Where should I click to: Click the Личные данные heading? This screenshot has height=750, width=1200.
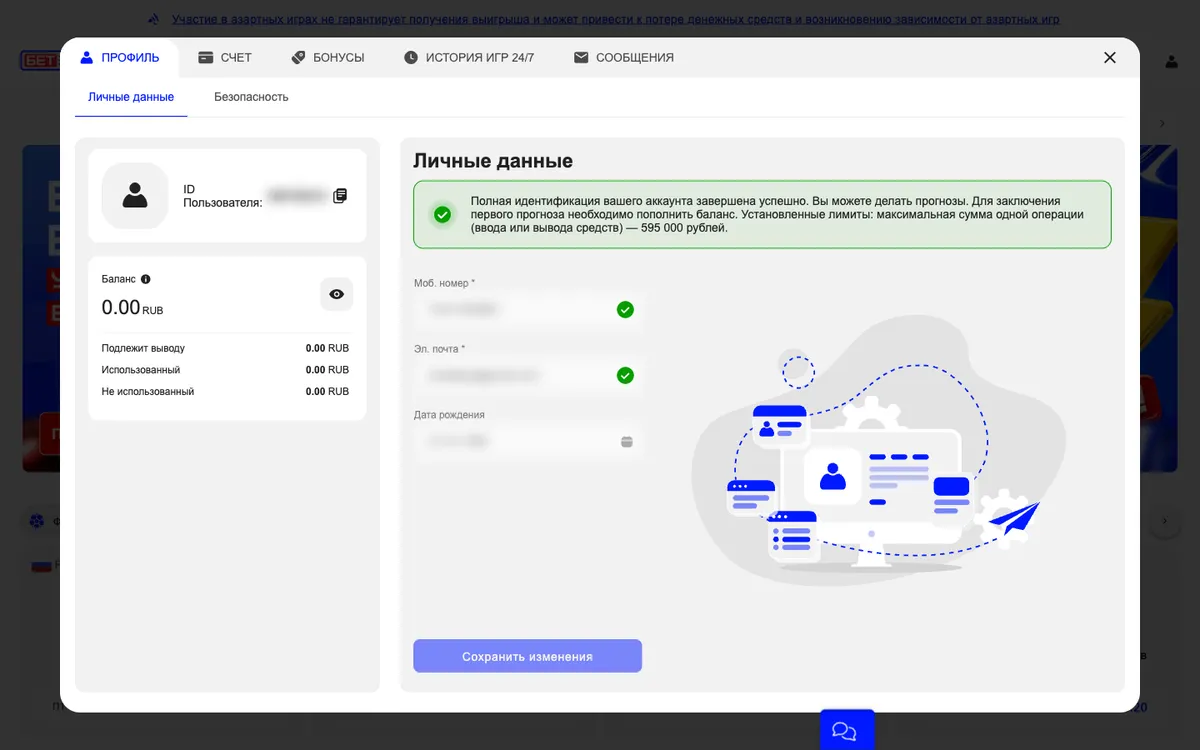click(x=493, y=161)
